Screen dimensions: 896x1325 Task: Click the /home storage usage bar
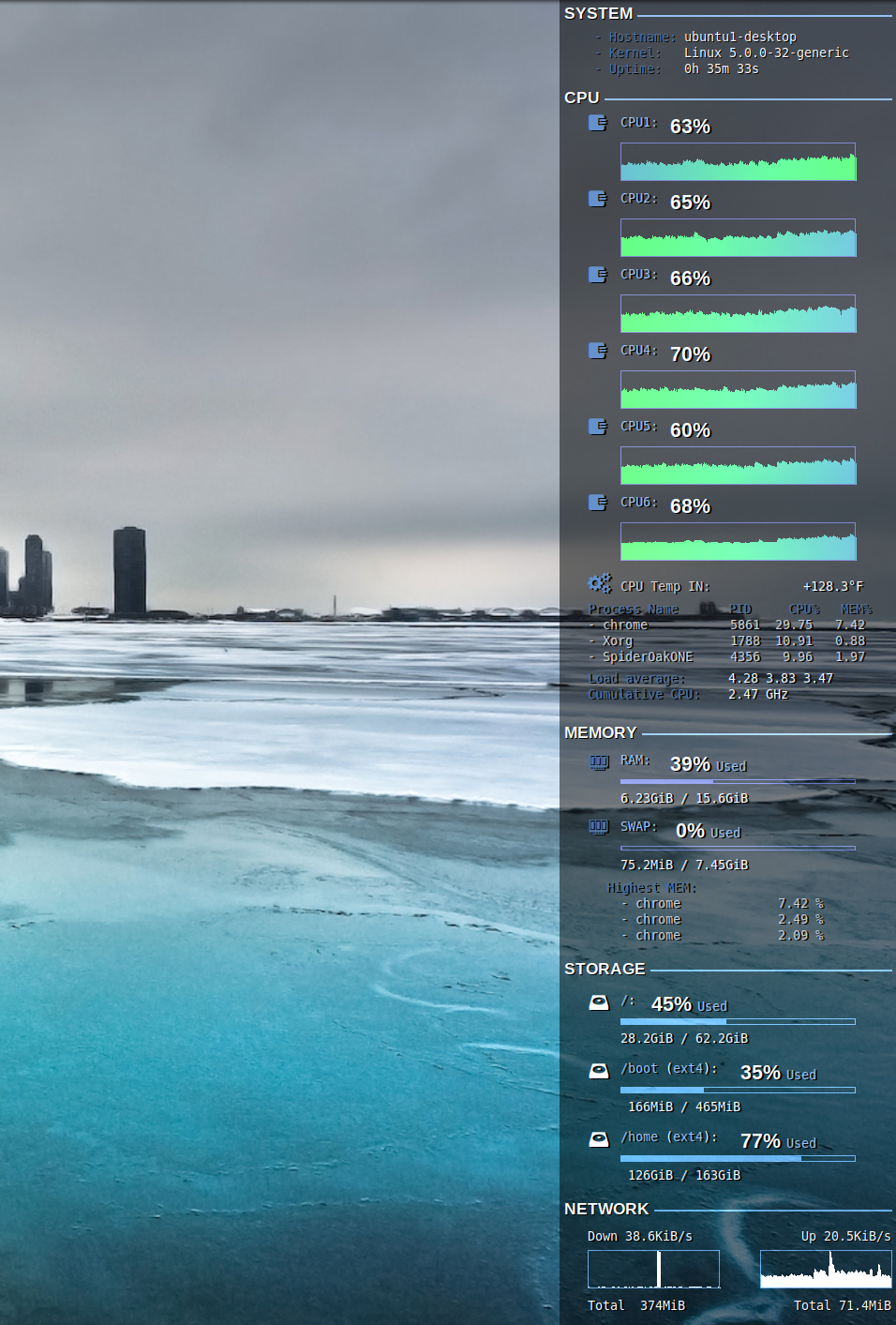click(x=738, y=1158)
